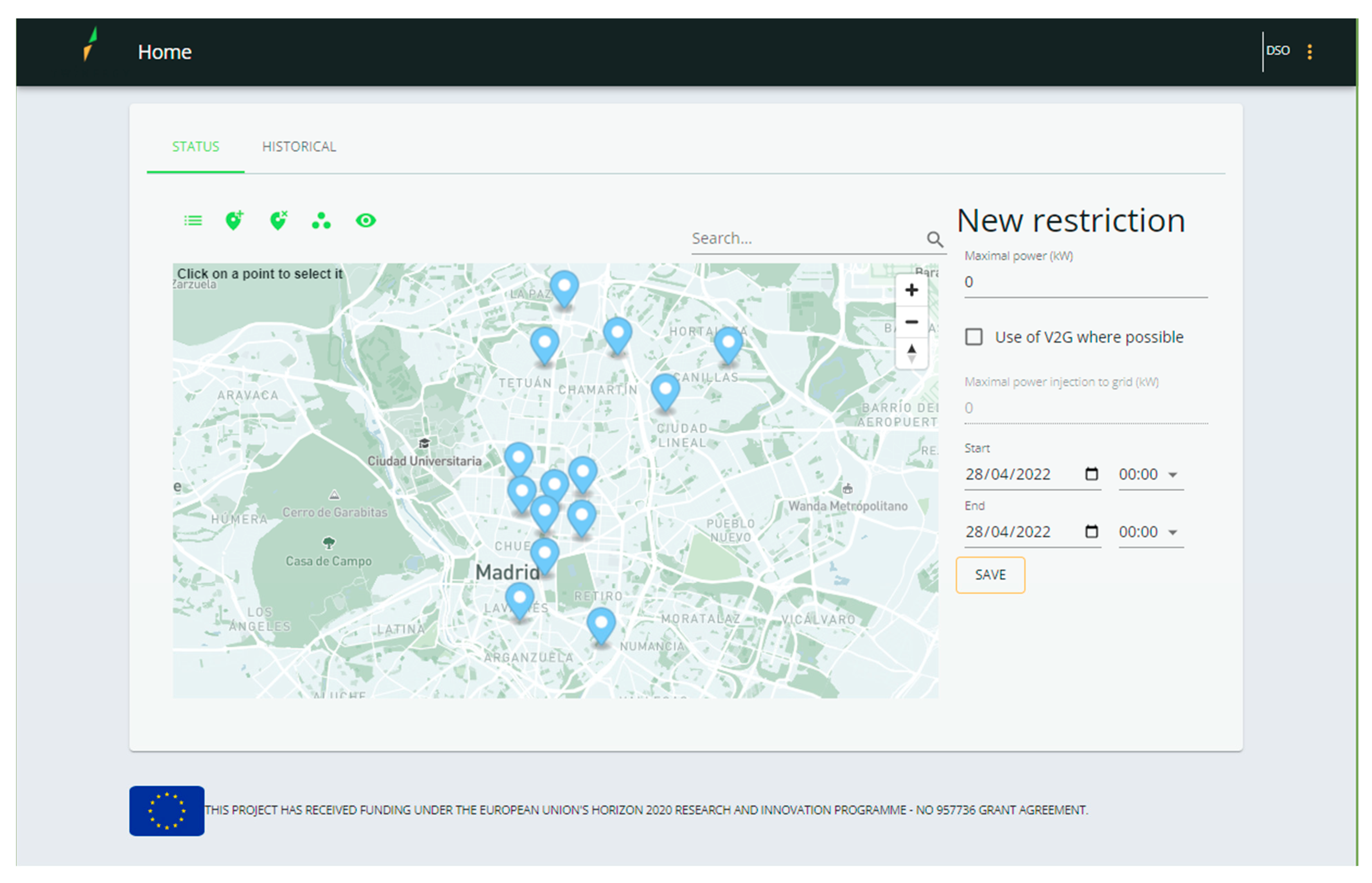This screenshot has width=1372, height=883.
Task: Click the add location pin icon
Action: tap(234, 221)
